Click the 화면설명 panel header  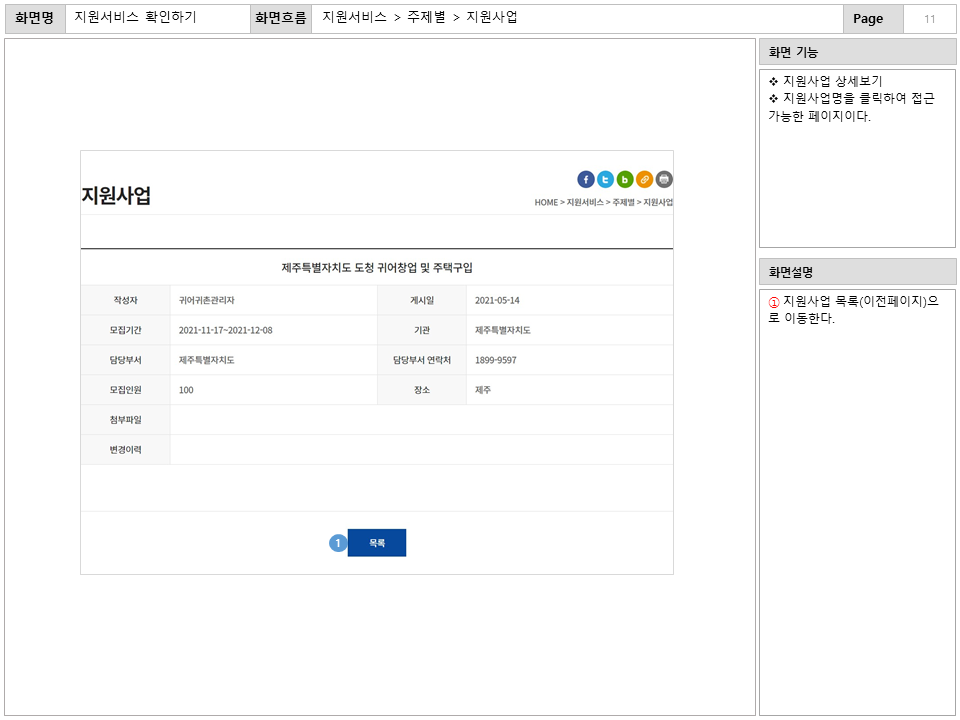tap(857, 271)
